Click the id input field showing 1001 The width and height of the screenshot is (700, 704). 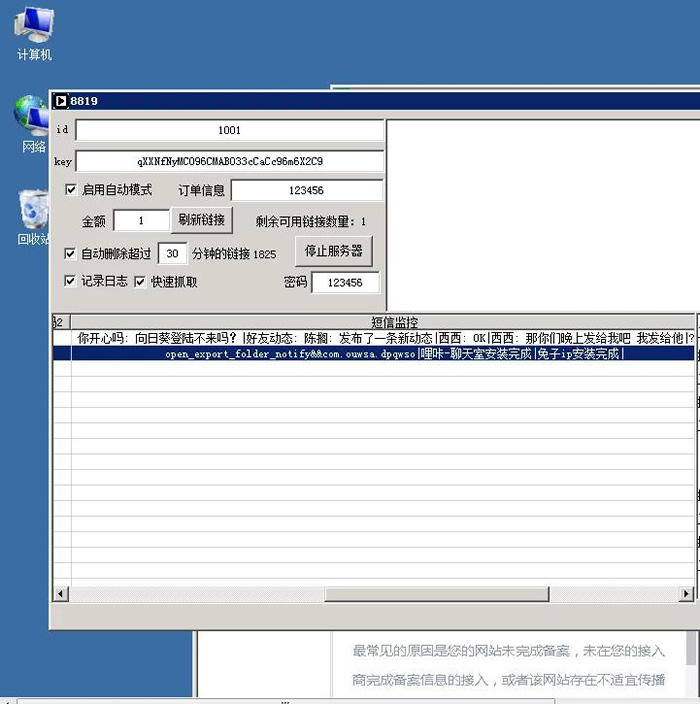click(x=229, y=131)
